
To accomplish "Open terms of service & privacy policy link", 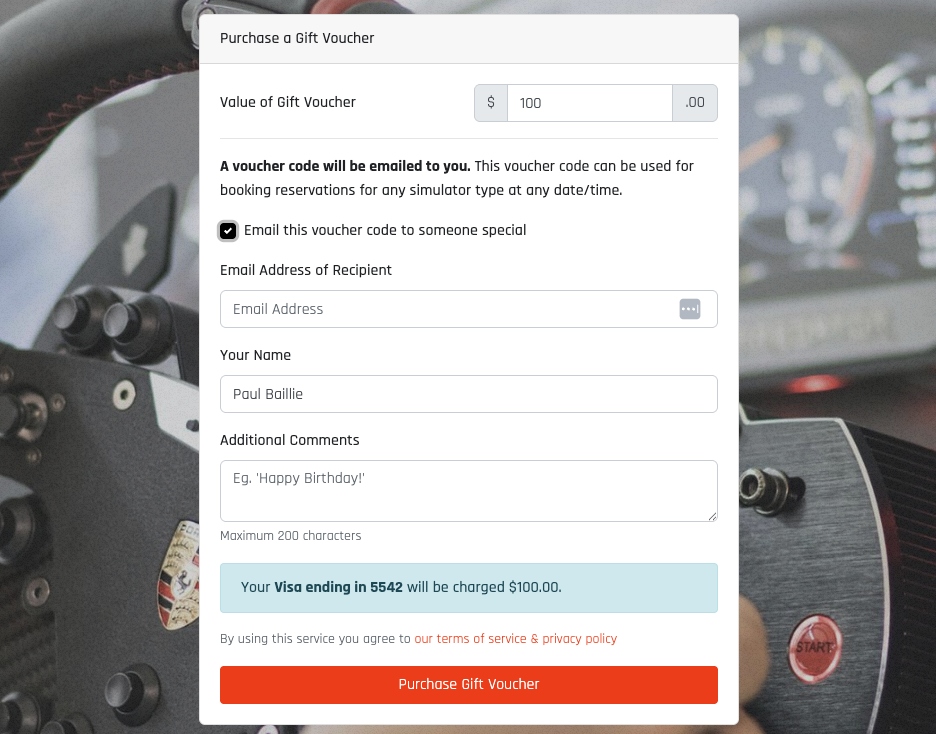I will (516, 639).
